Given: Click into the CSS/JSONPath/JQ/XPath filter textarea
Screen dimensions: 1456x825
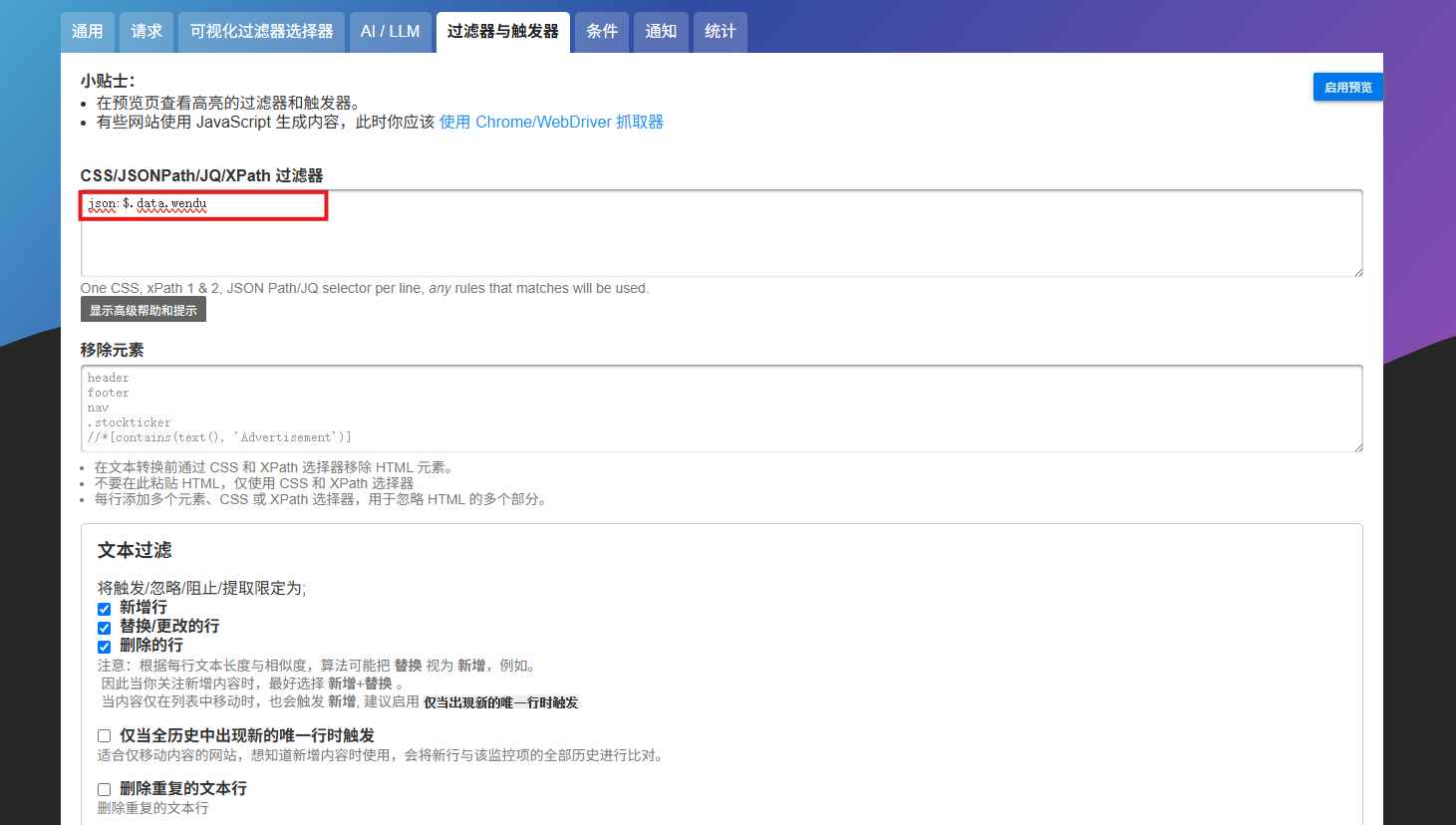Looking at the screenshot, I should (x=722, y=233).
